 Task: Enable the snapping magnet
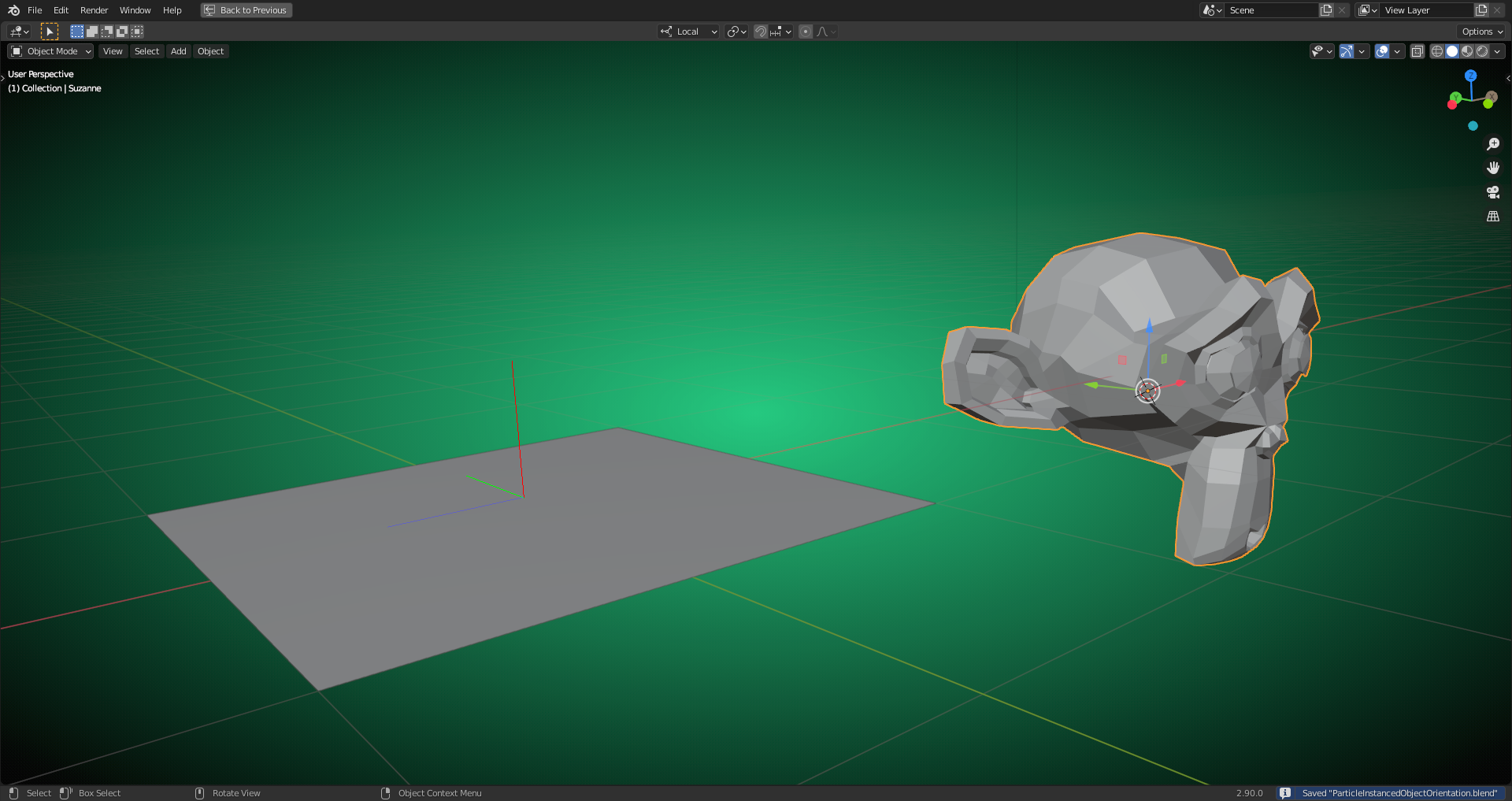(x=761, y=32)
